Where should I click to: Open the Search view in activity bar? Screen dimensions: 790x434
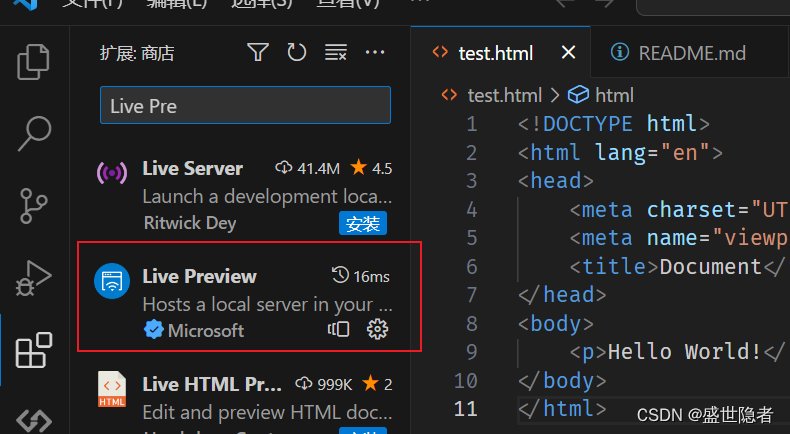tap(34, 134)
